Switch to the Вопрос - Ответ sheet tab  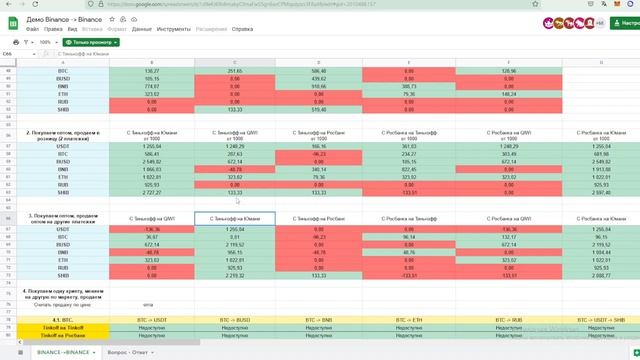coord(127,352)
